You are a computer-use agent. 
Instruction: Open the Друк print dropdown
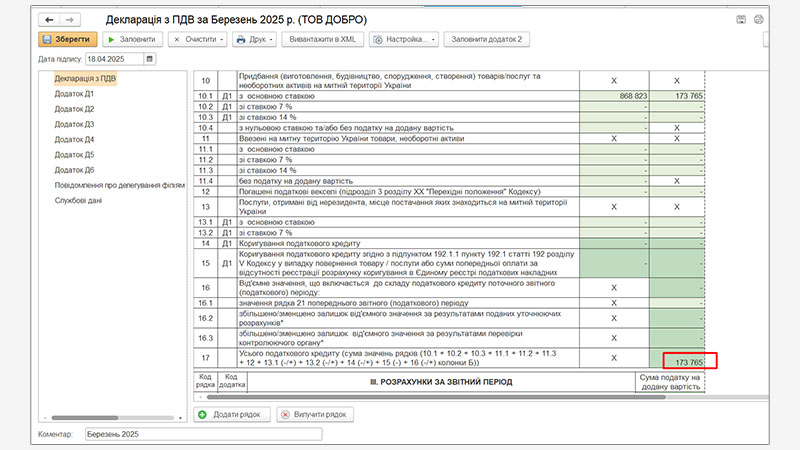[x=255, y=39]
